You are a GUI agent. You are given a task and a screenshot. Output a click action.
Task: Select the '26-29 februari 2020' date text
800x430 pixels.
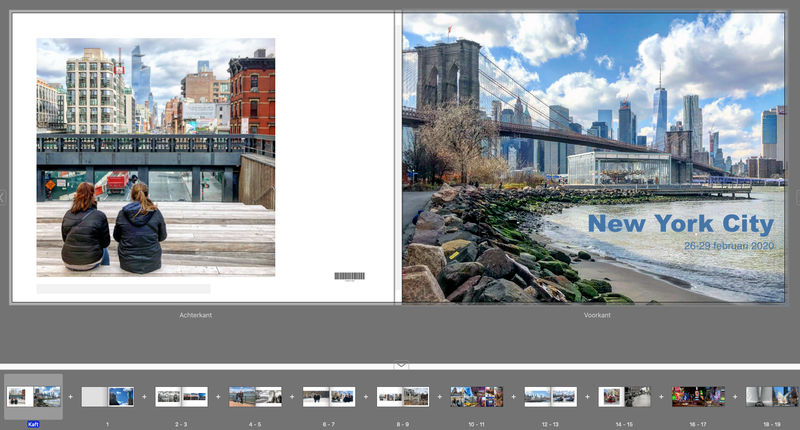pos(729,246)
